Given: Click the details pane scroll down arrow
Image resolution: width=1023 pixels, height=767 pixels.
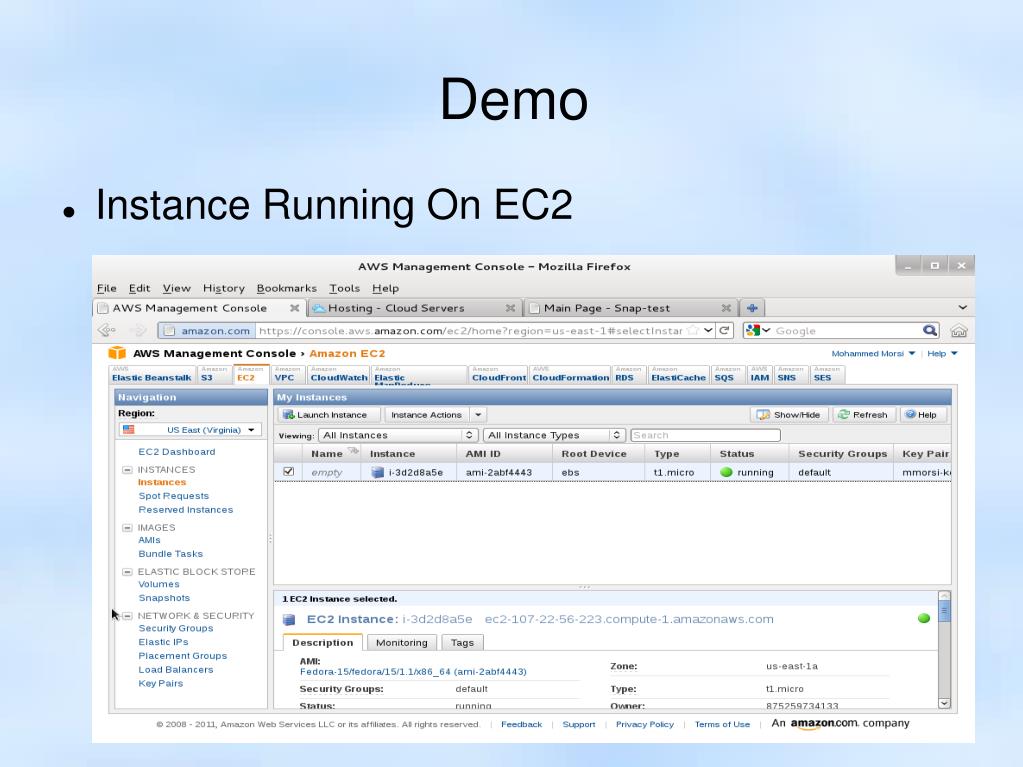Looking at the screenshot, I should [x=944, y=703].
